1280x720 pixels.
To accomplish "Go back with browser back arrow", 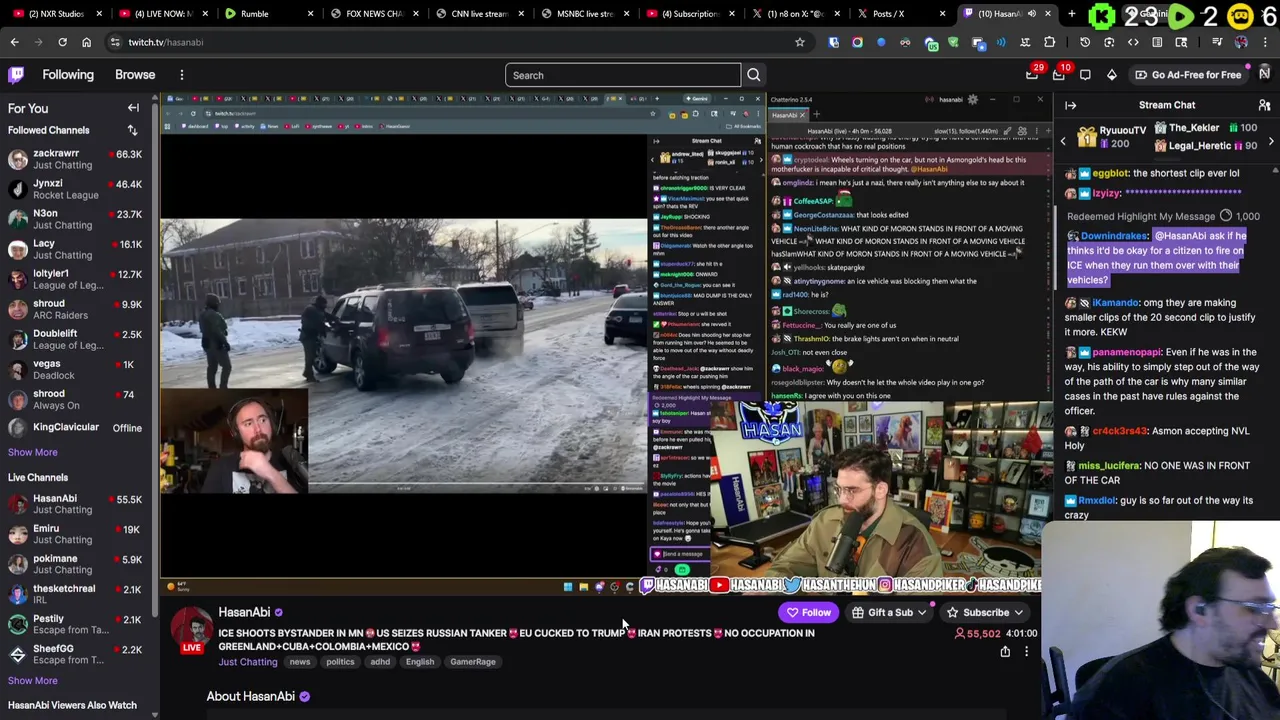I will click(x=14, y=42).
